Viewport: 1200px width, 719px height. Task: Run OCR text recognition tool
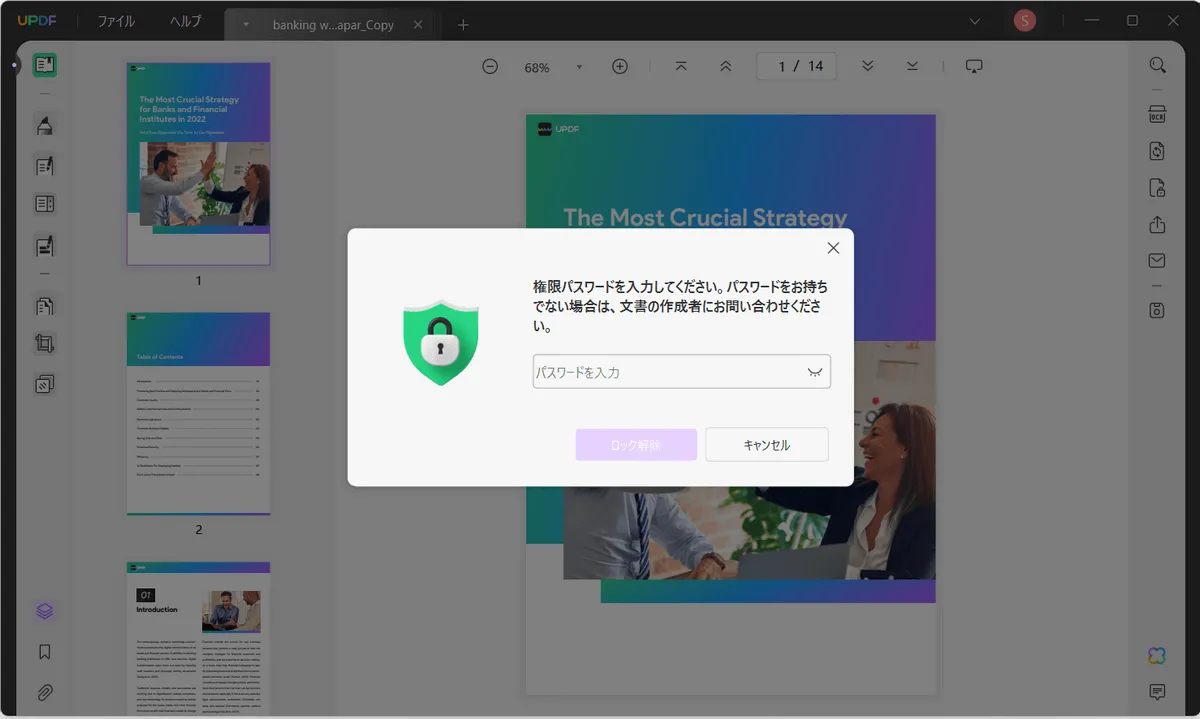coord(1157,113)
